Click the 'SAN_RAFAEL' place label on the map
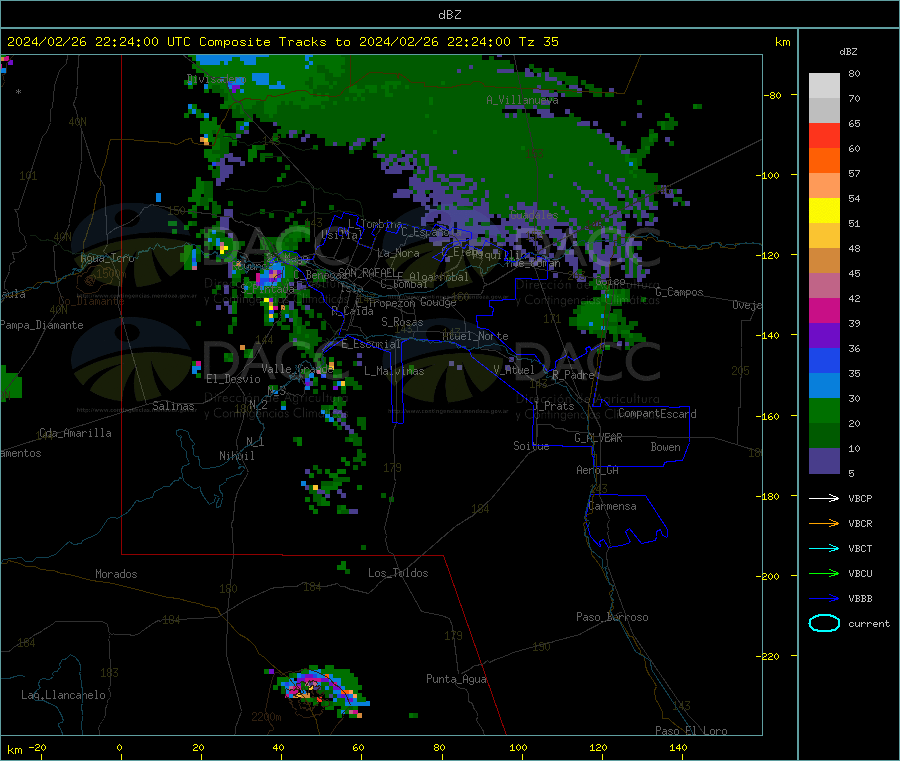Image resolution: width=900 pixels, height=761 pixels. tap(367, 272)
